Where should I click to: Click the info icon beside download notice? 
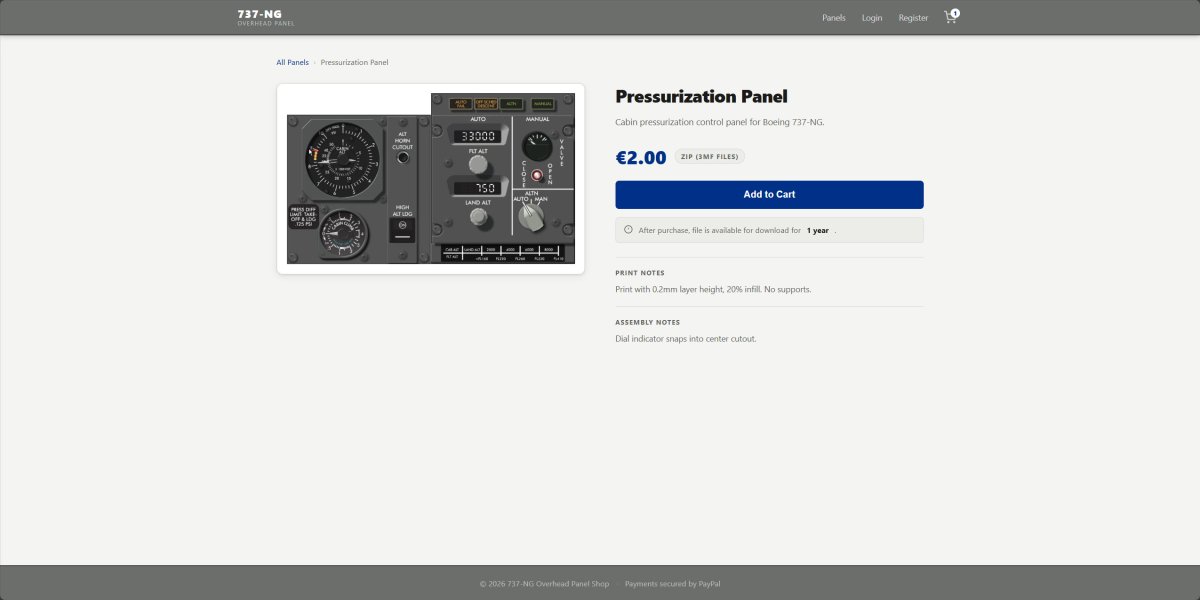(x=628, y=230)
